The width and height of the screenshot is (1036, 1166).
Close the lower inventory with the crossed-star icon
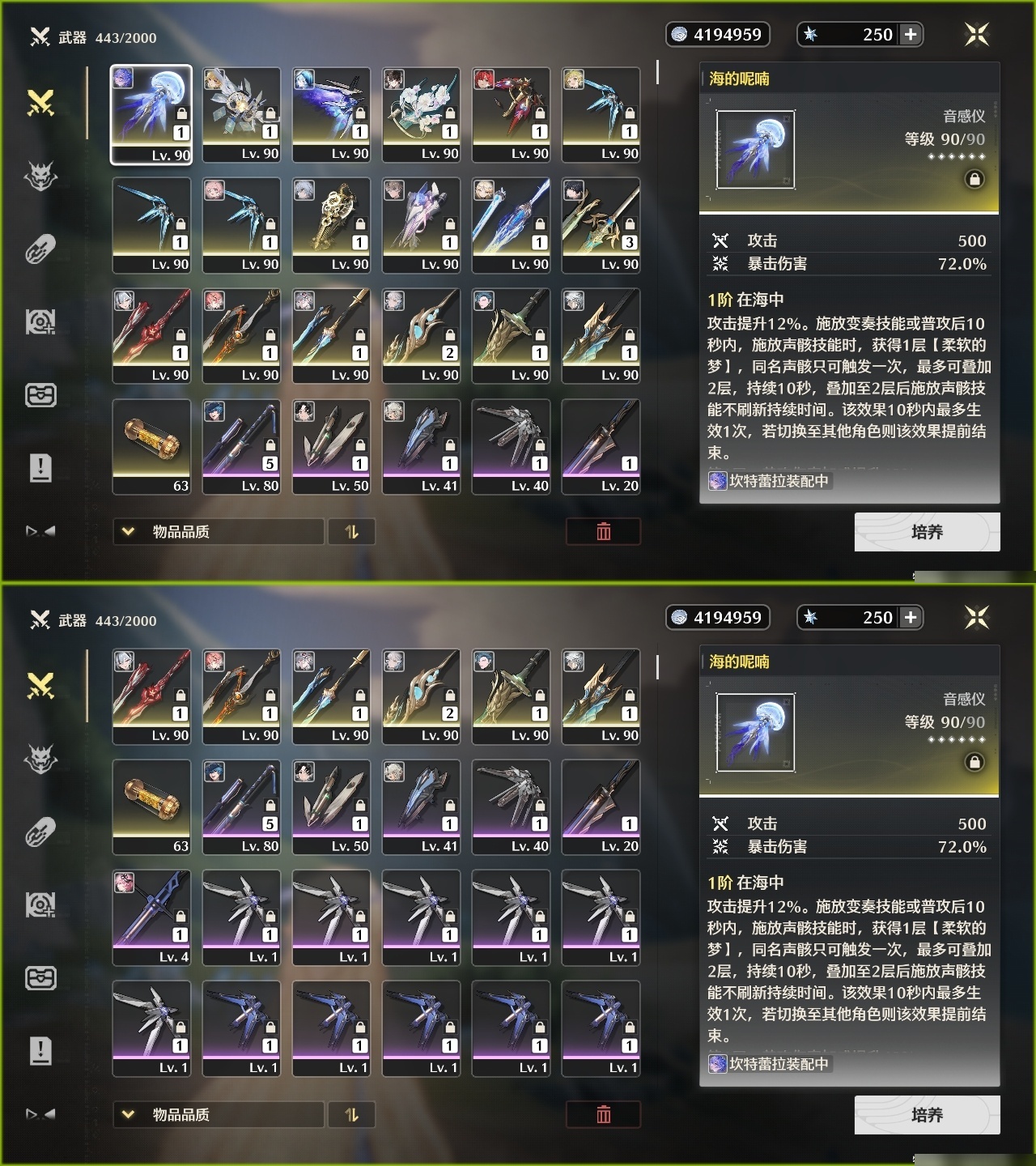(977, 617)
